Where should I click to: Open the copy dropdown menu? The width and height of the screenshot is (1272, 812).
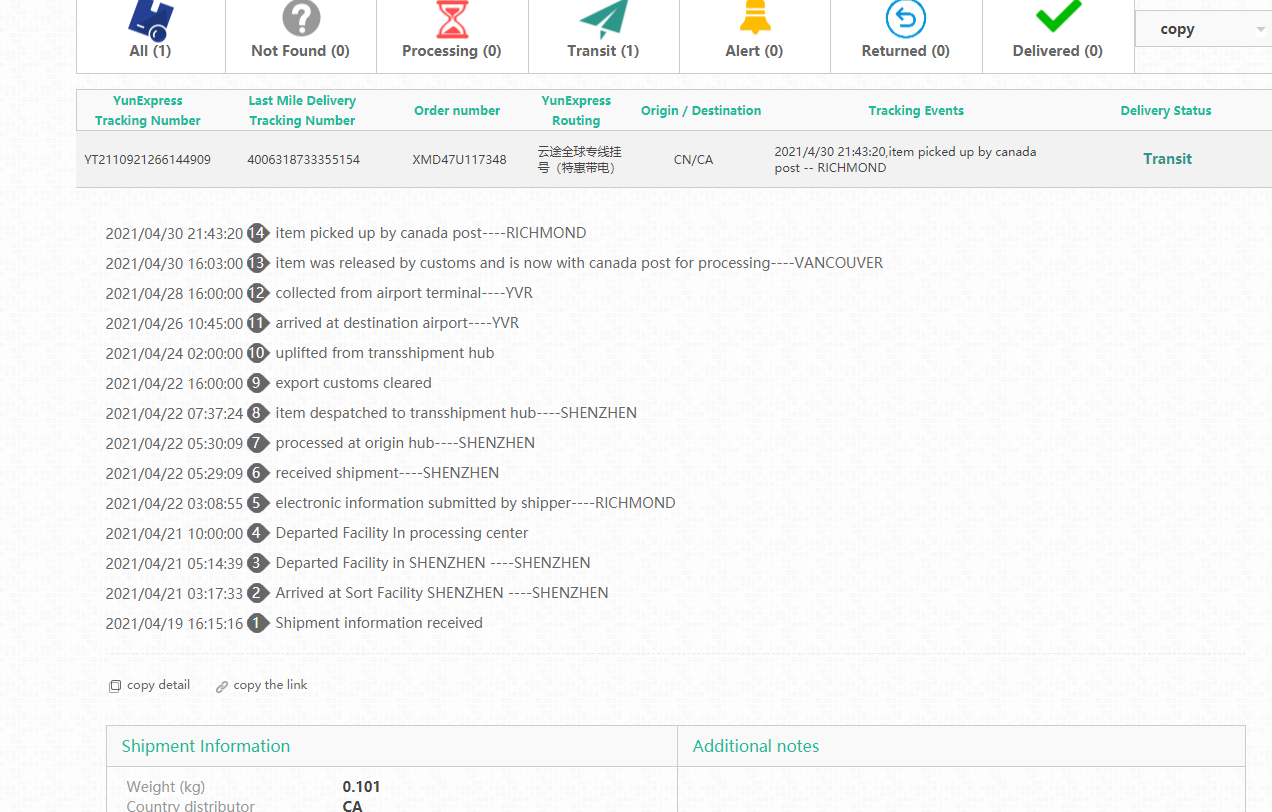tap(1203, 29)
